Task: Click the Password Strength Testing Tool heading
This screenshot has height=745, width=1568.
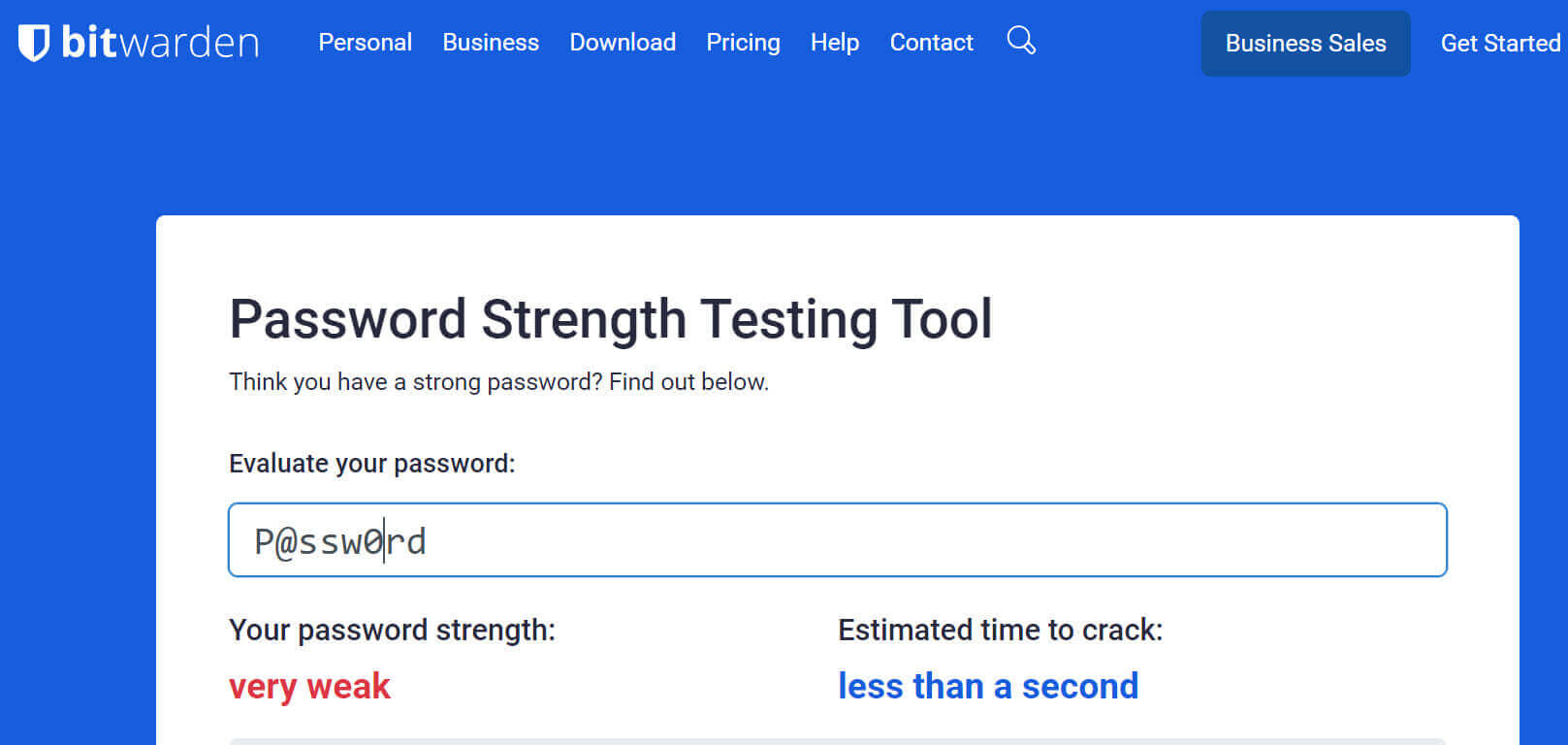Action: (611, 319)
